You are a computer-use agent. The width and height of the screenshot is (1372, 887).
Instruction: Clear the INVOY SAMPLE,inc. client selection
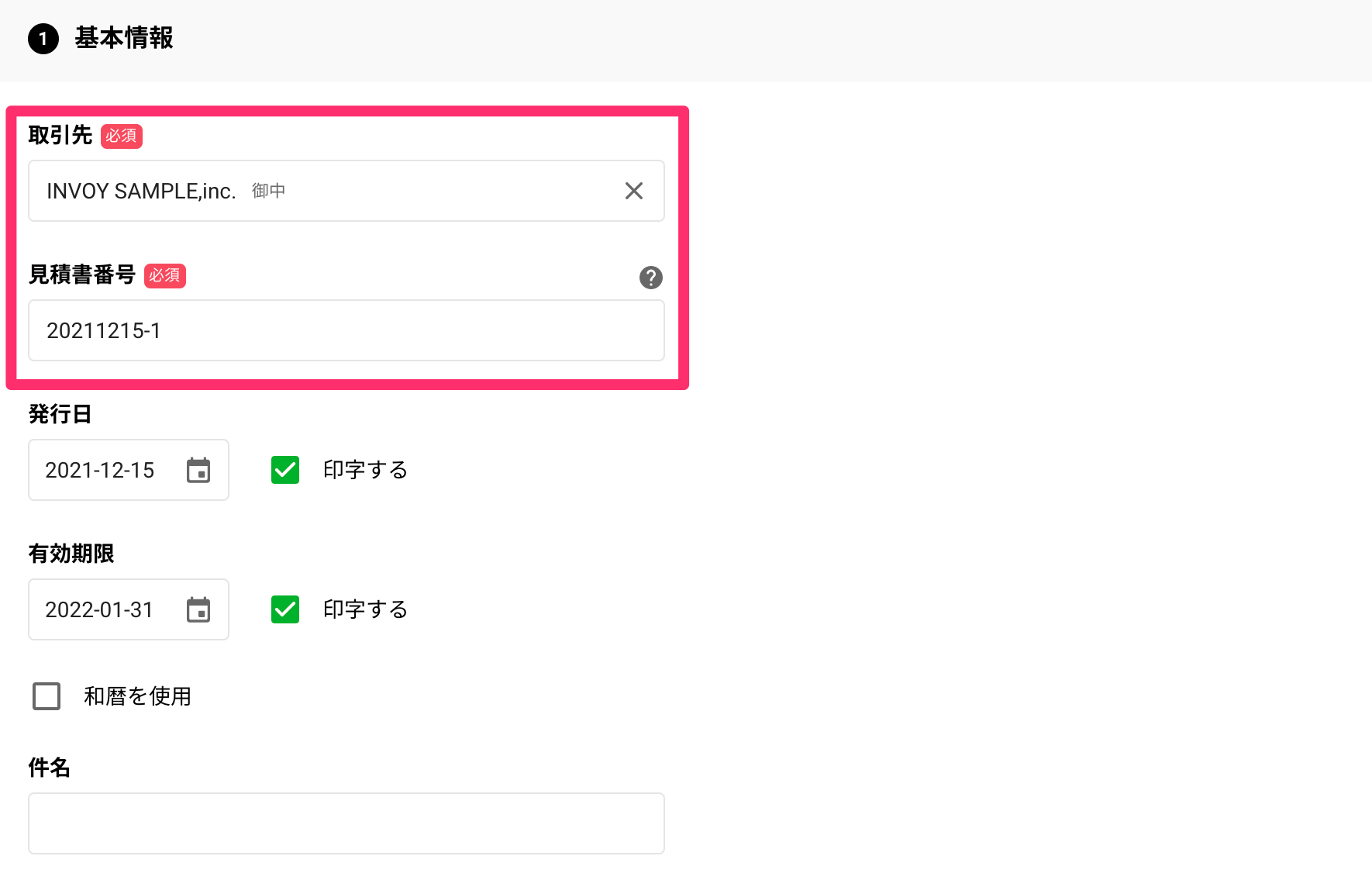tap(634, 191)
